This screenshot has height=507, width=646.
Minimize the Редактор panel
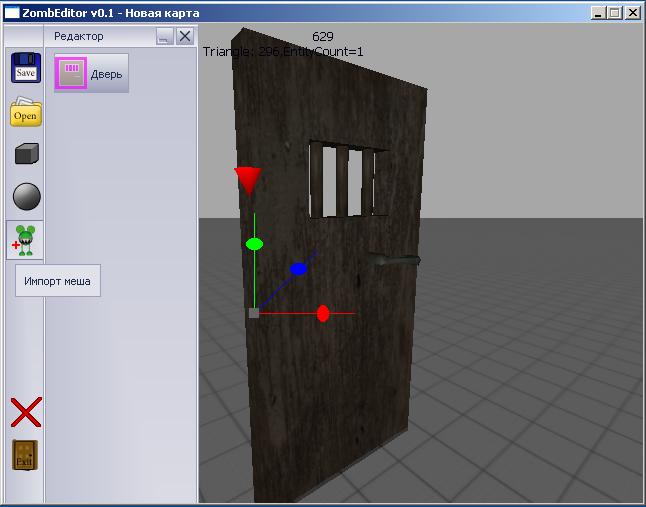(165, 36)
